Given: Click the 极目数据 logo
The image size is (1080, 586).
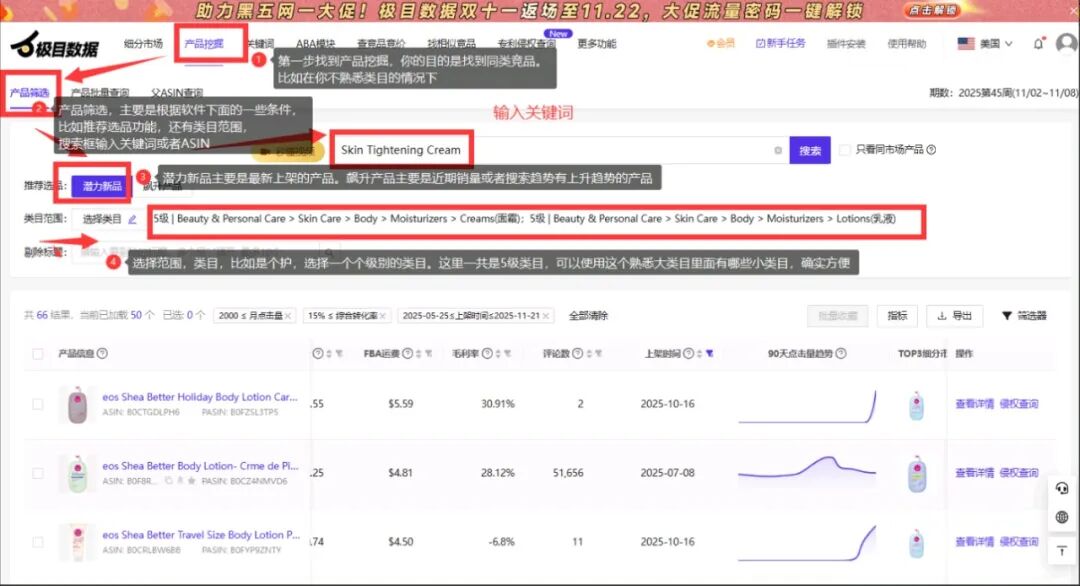Looking at the screenshot, I should (55, 46).
